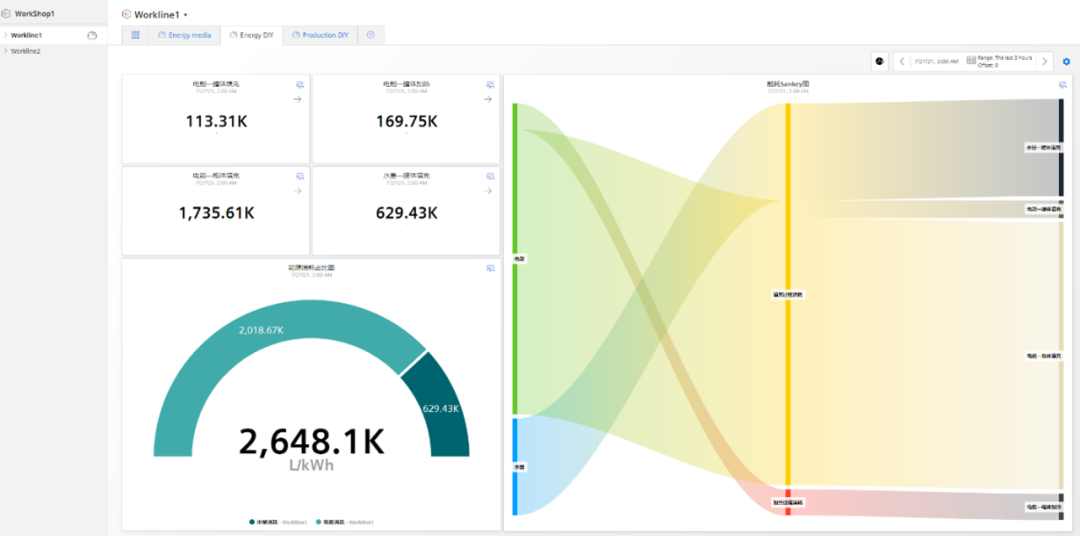Screen dimensions: 1080x536
Task: Expand the Workline2 tree node
Action: click(6, 50)
